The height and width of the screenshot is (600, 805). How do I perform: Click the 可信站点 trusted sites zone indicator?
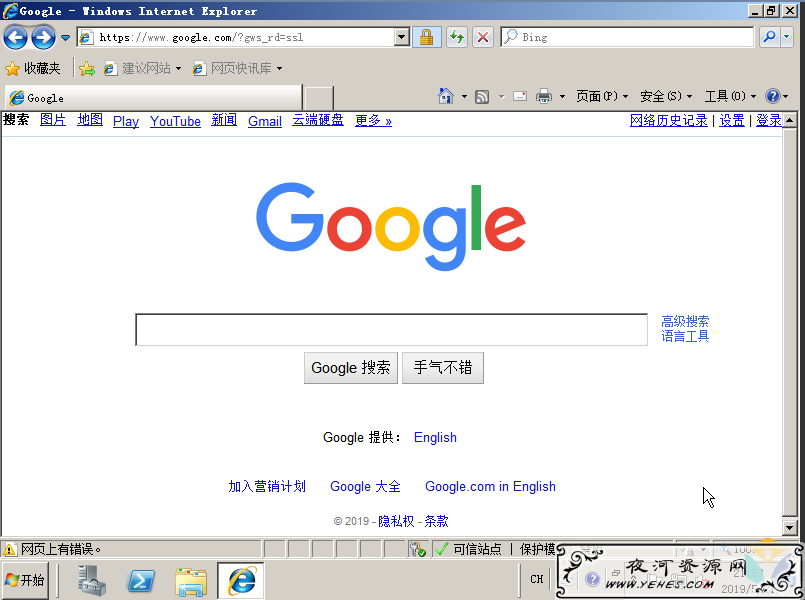(x=468, y=549)
